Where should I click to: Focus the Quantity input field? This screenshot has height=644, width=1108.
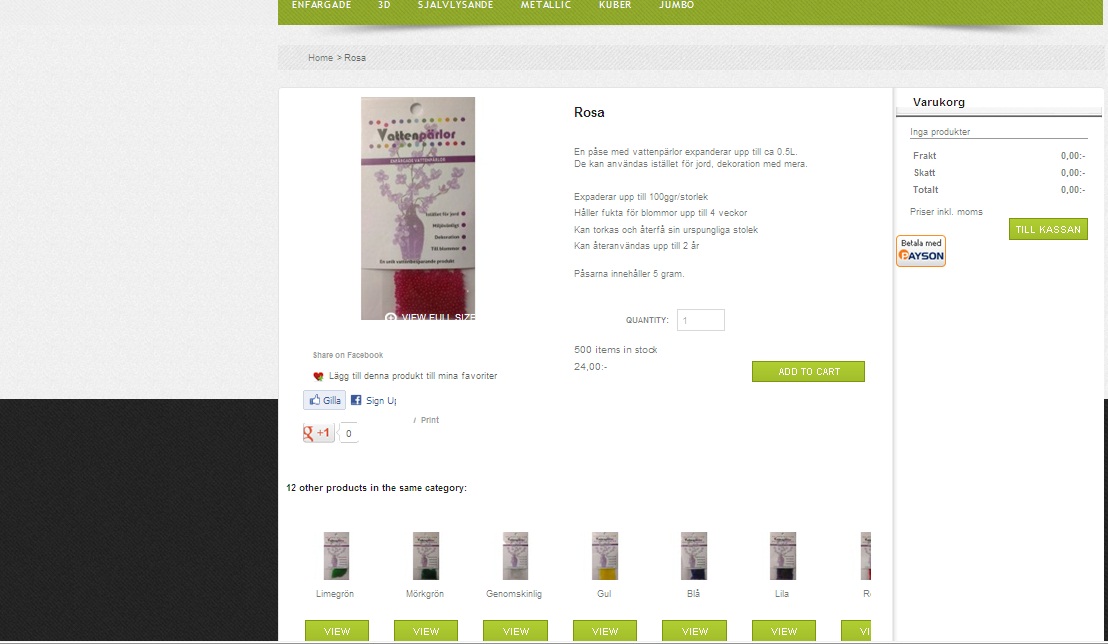tap(700, 320)
